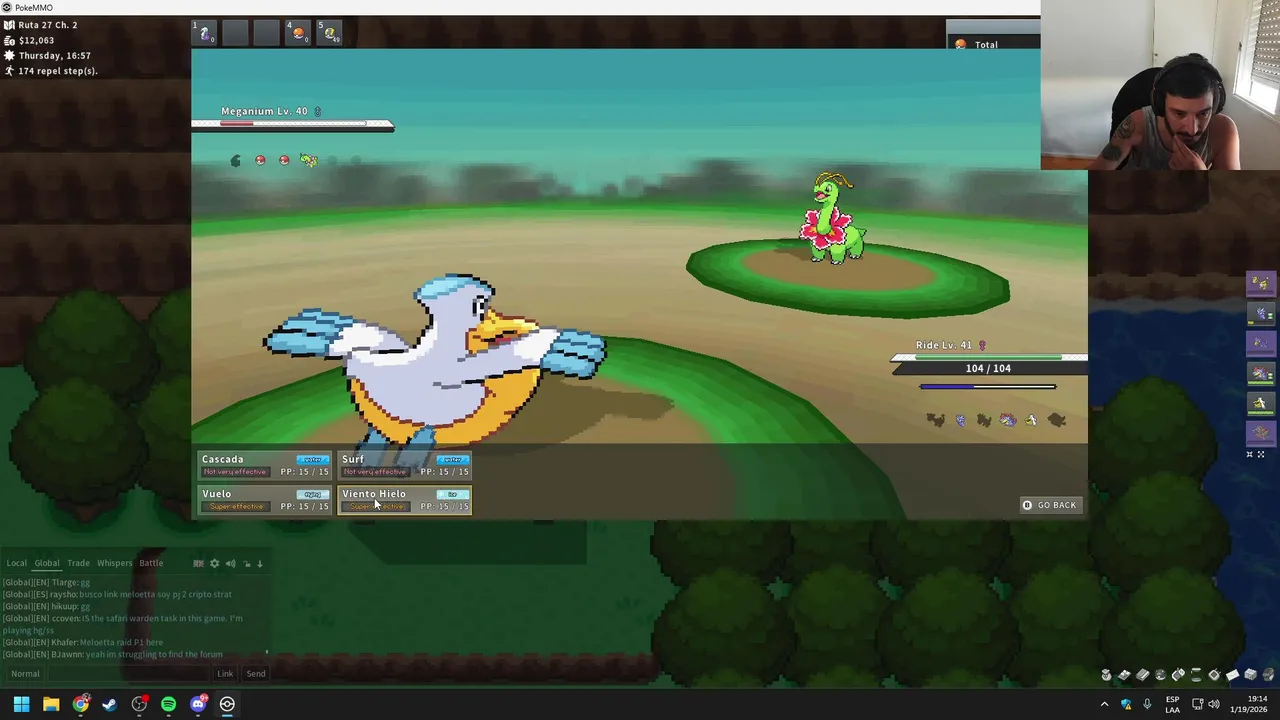Select the Surf move

click(405, 465)
